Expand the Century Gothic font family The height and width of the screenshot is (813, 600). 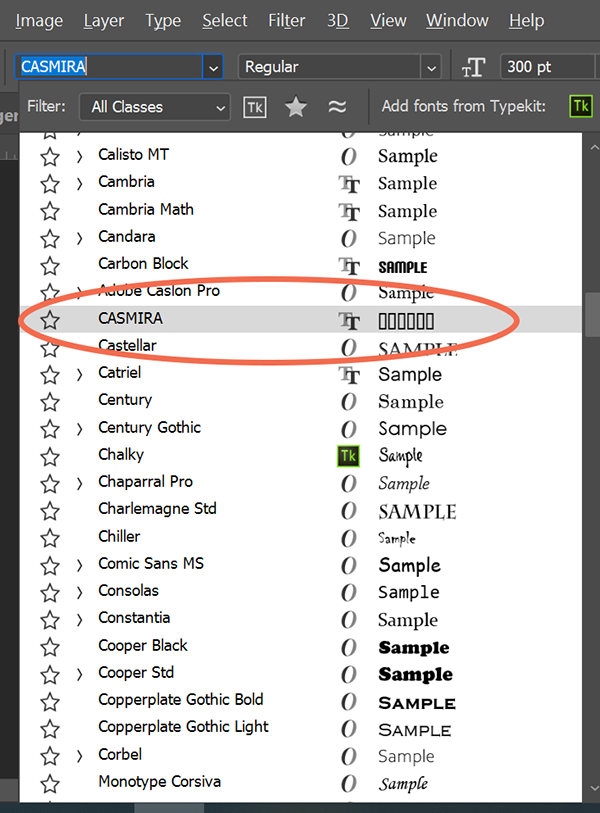[79, 429]
